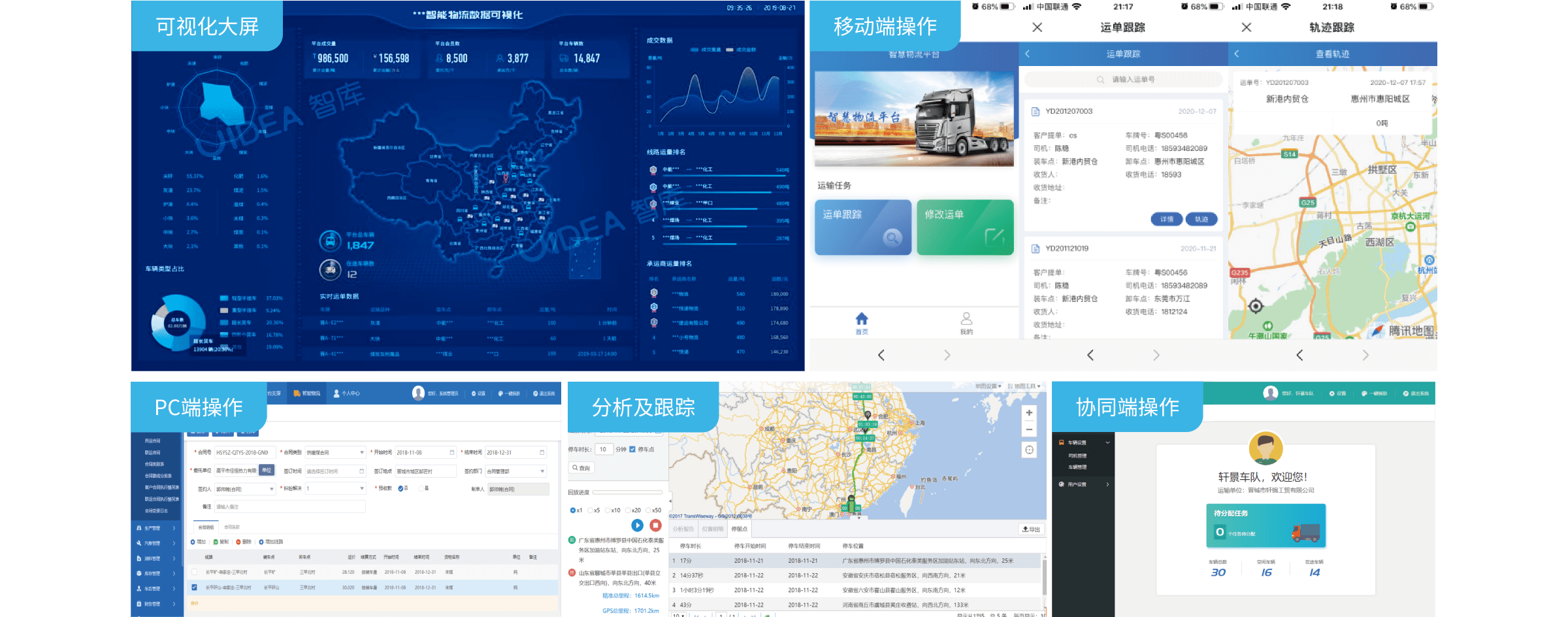
Task: Expand the 生产管理 sidebar menu
Action: click(155, 528)
